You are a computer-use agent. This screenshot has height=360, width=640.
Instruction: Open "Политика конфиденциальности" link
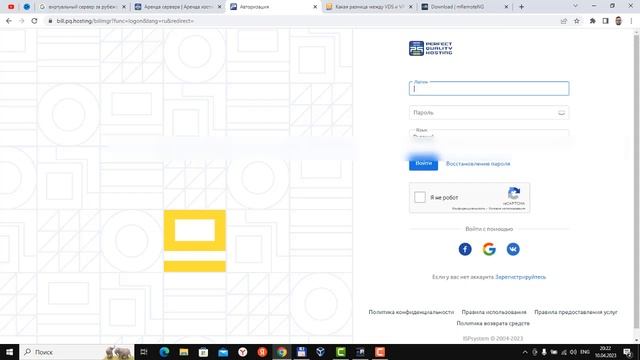pos(411,312)
